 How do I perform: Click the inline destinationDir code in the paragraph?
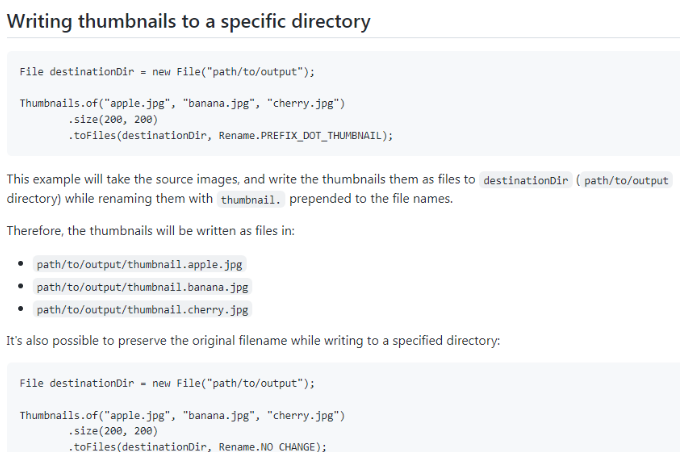[x=525, y=181]
